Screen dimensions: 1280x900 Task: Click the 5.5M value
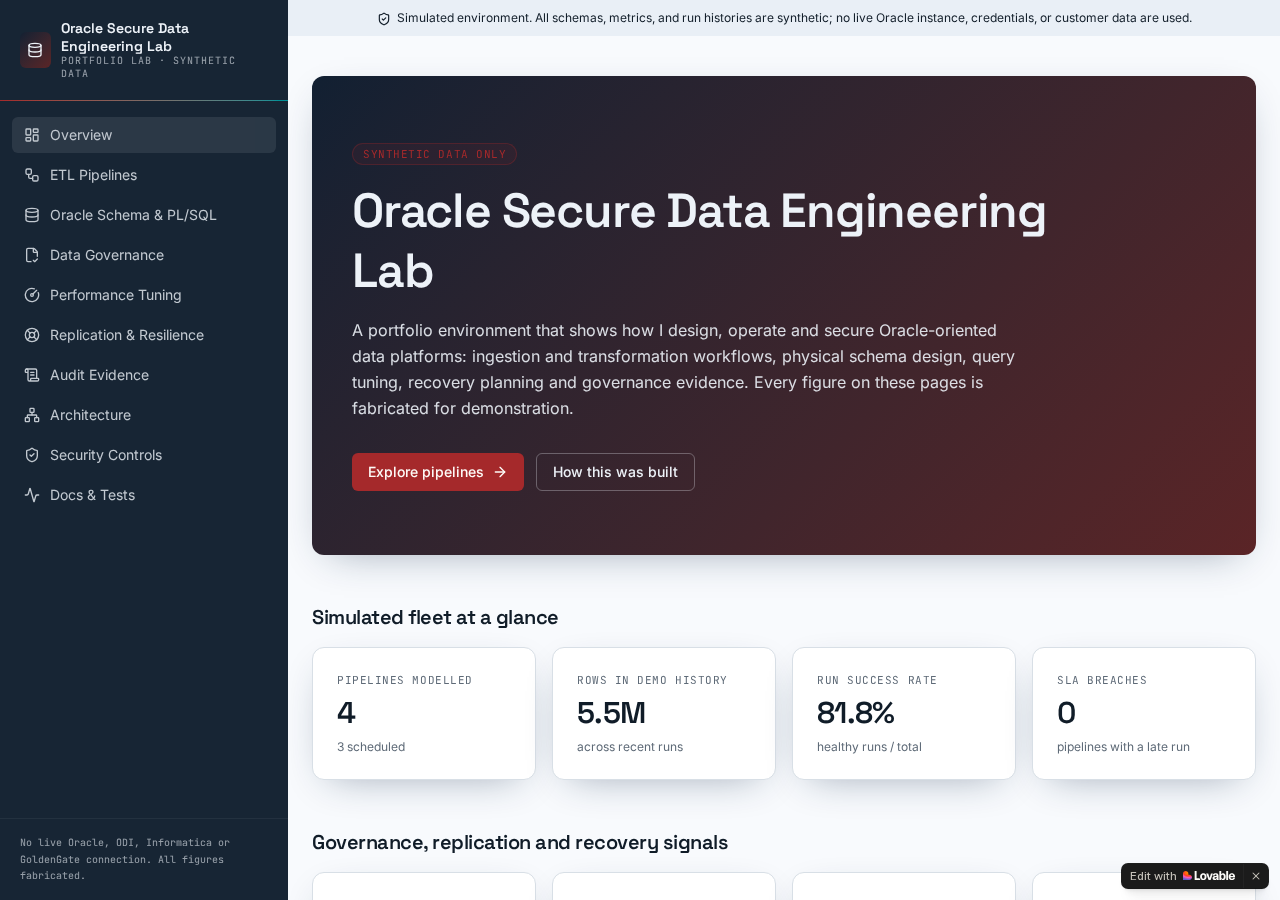coord(611,713)
